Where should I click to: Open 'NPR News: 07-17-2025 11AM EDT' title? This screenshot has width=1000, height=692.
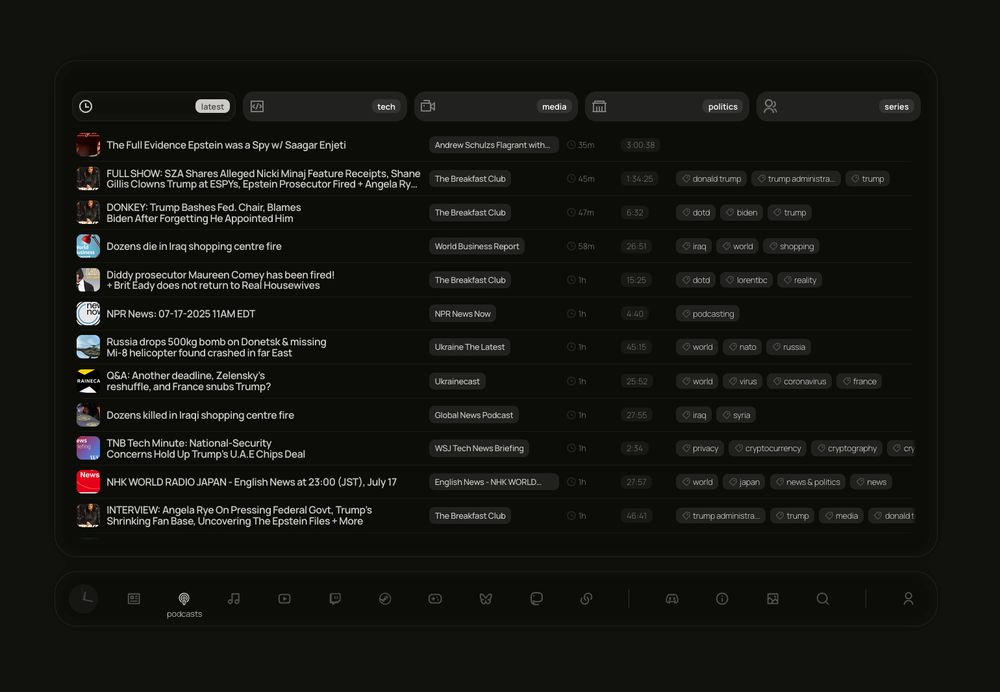click(x=180, y=314)
